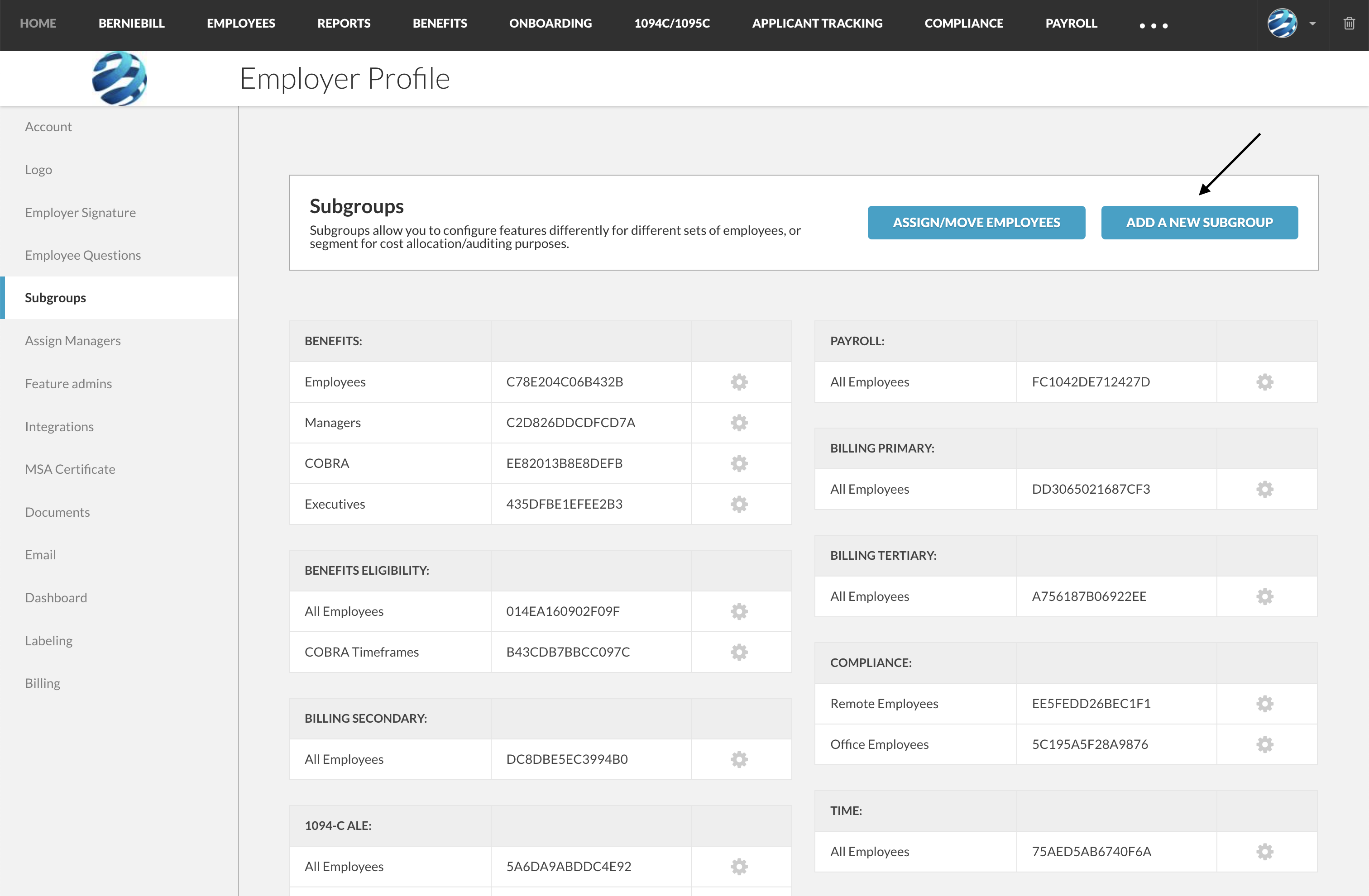Screen dimensions: 1369x896
Task: Open Logo settings in sidebar
Action: (38, 170)
